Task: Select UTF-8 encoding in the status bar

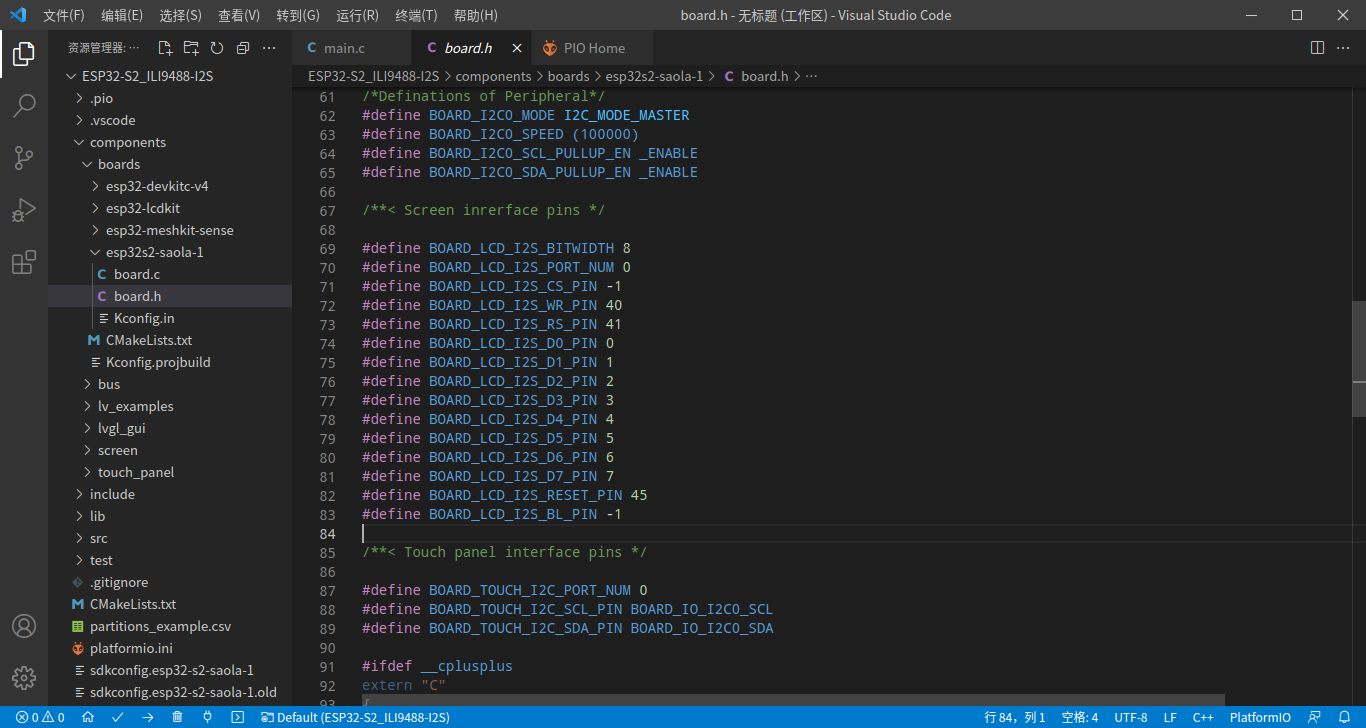Action: pos(1131,717)
